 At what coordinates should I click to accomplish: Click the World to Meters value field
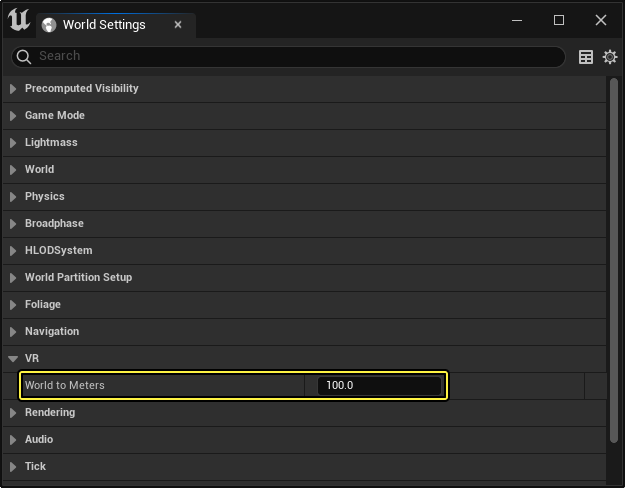click(x=379, y=385)
